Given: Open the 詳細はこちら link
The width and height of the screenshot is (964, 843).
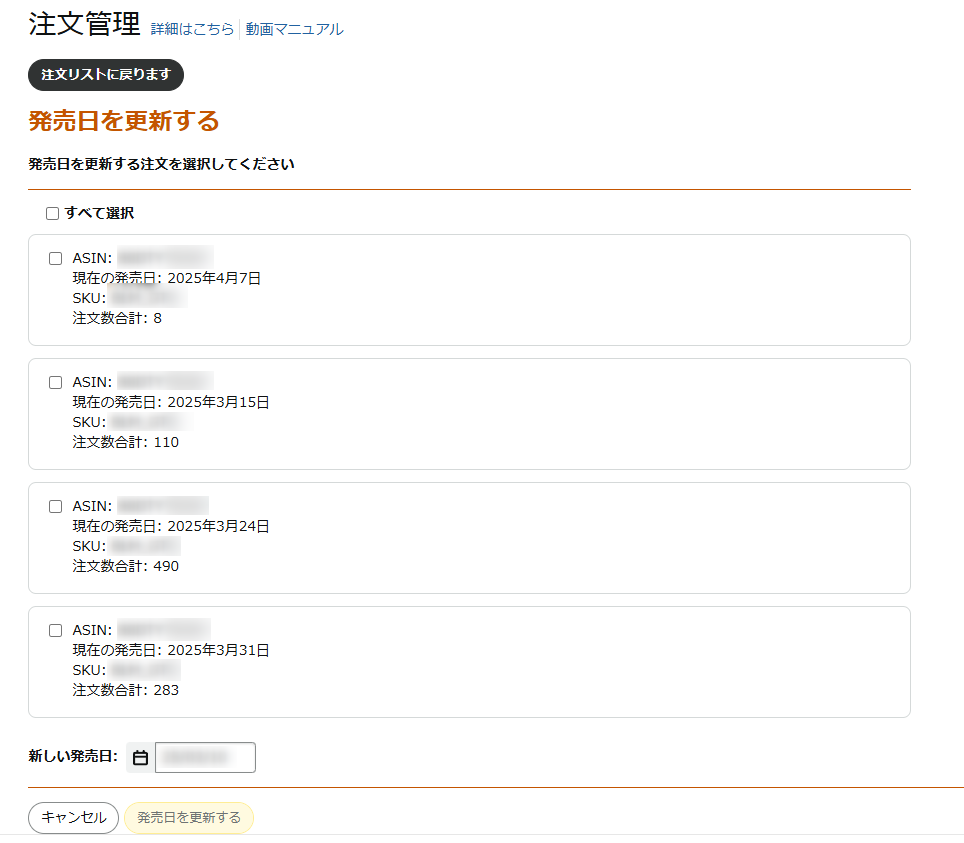Looking at the screenshot, I should coord(192,29).
